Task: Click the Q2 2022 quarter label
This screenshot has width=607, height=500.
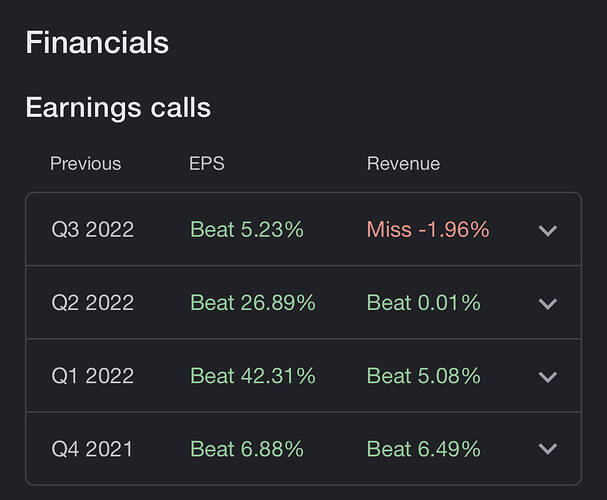Action: (93, 302)
